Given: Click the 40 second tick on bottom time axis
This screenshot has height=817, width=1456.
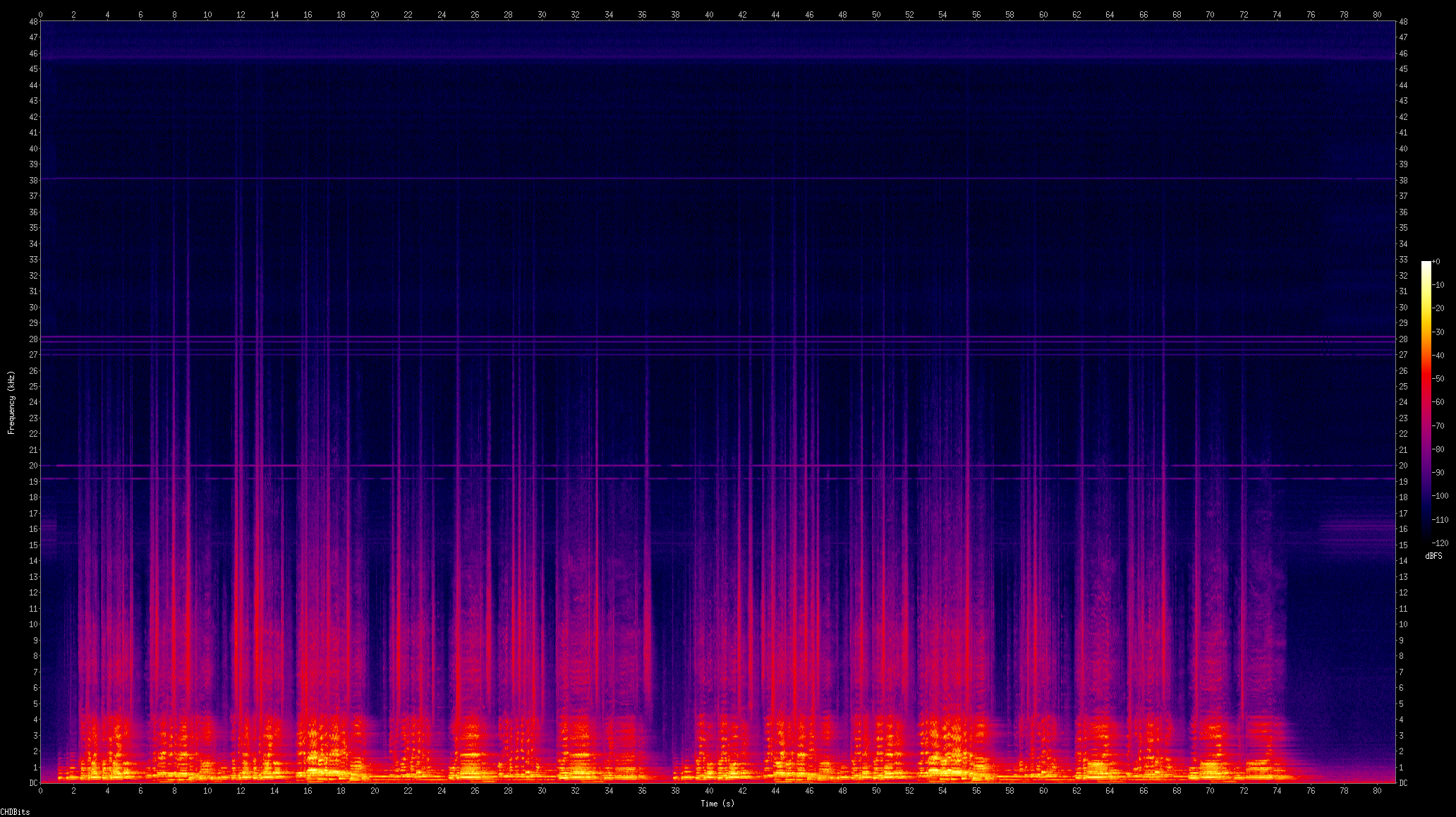Looking at the screenshot, I should (709, 791).
